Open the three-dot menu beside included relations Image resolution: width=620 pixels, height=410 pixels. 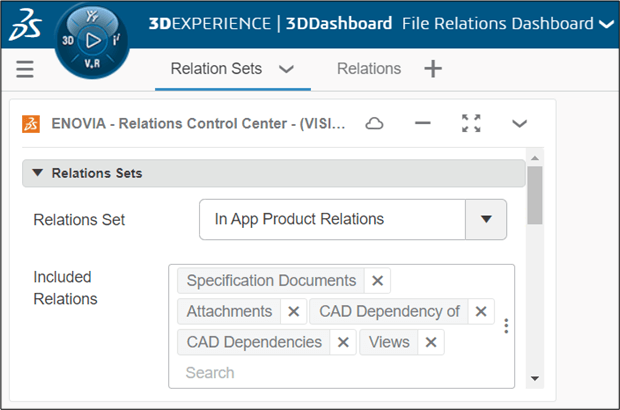click(506, 326)
